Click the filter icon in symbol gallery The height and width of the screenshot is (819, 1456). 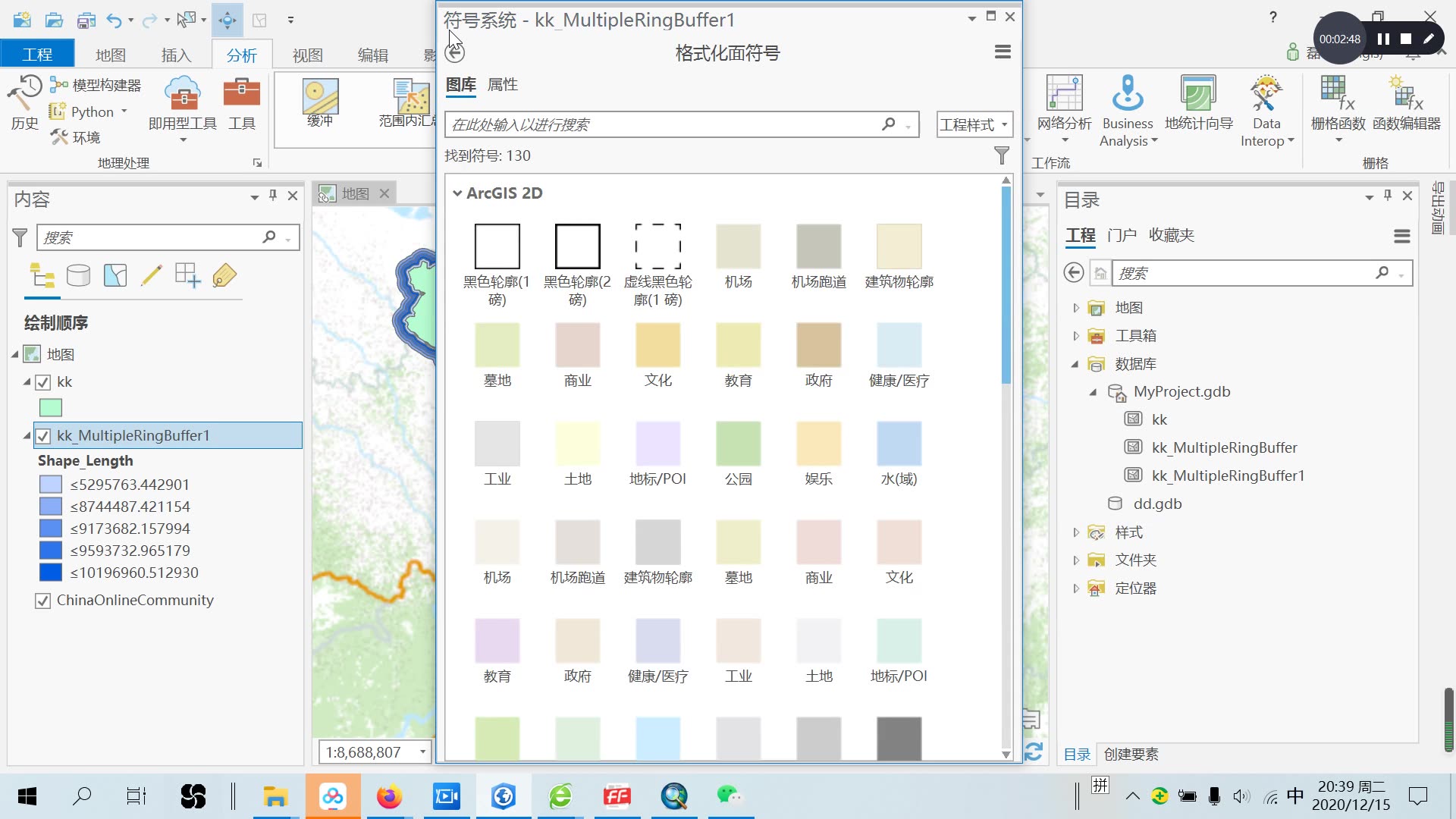pos(1002,155)
